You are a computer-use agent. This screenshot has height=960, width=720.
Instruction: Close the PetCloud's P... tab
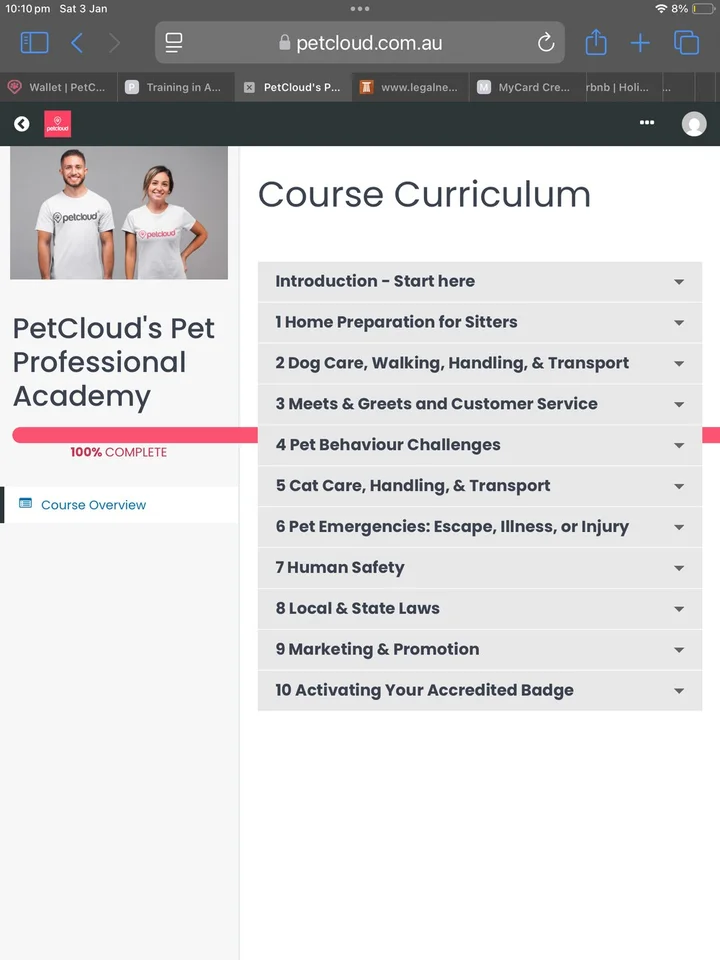(249, 88)
